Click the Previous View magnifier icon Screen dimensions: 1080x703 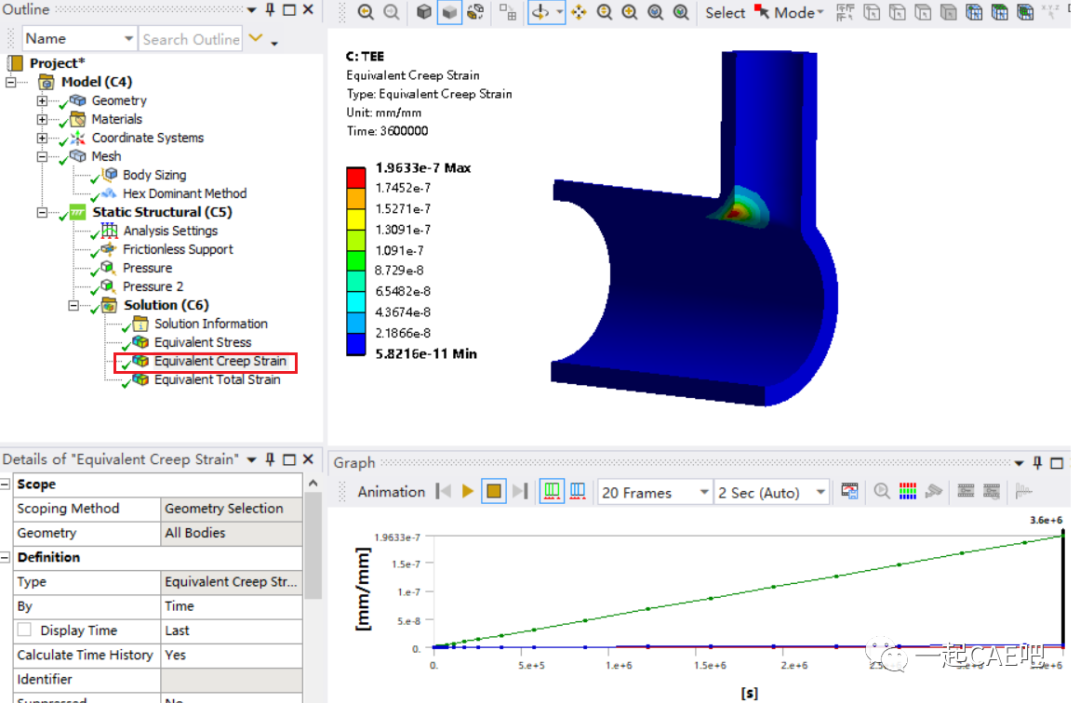pyautogui.click(x=364, y=12)
